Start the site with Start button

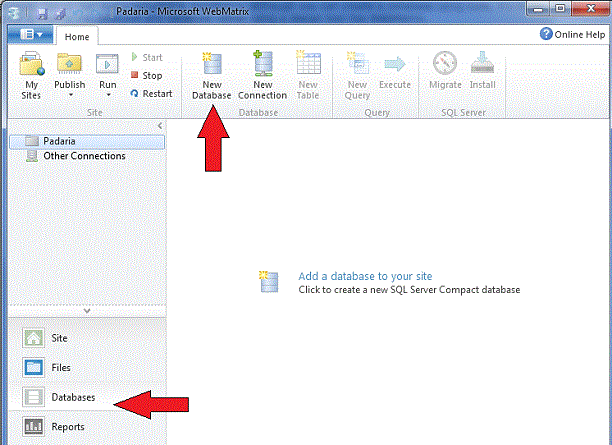[x=147, y=57]
